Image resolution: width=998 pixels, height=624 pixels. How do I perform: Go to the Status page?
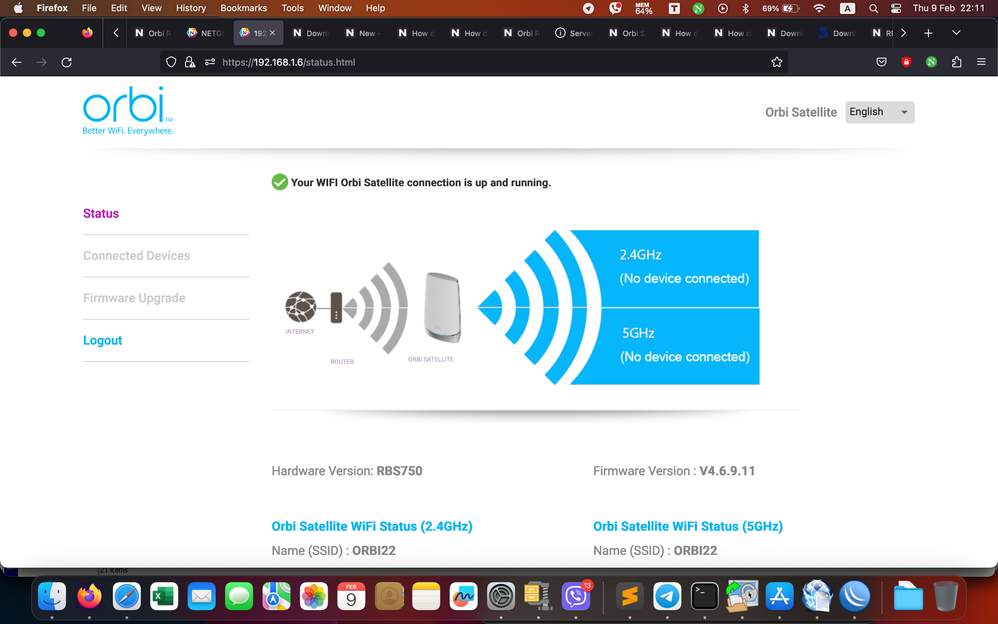(101, 213)
